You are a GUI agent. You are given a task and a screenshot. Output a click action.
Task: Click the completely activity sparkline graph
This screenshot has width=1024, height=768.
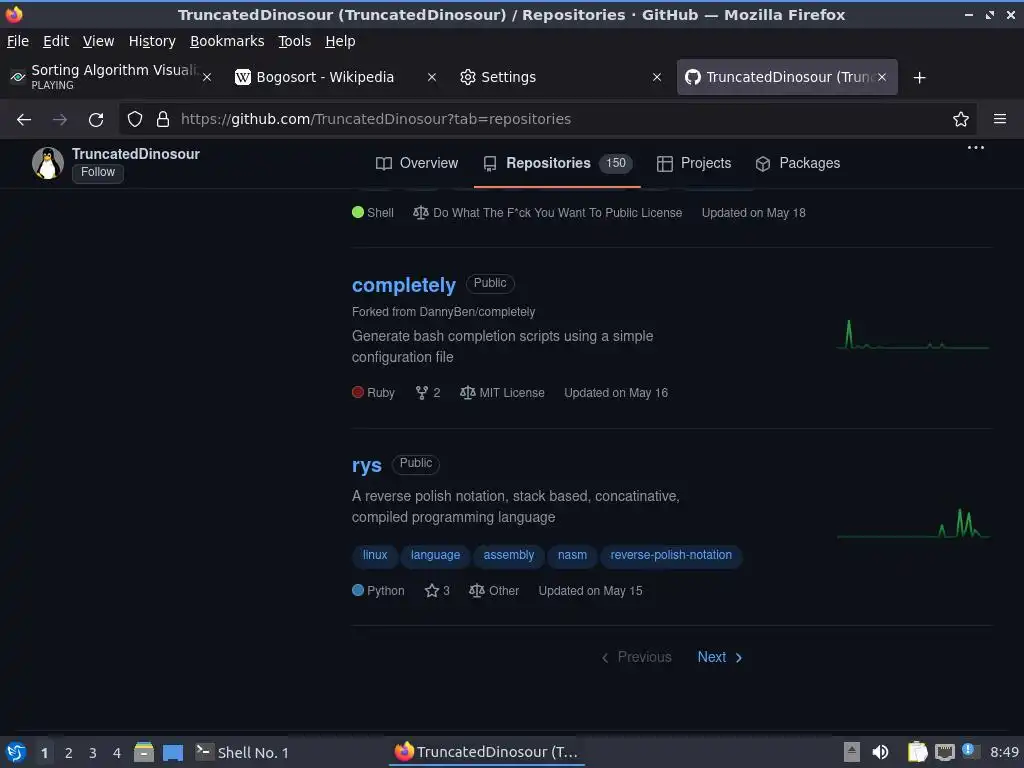click(913, 334)
